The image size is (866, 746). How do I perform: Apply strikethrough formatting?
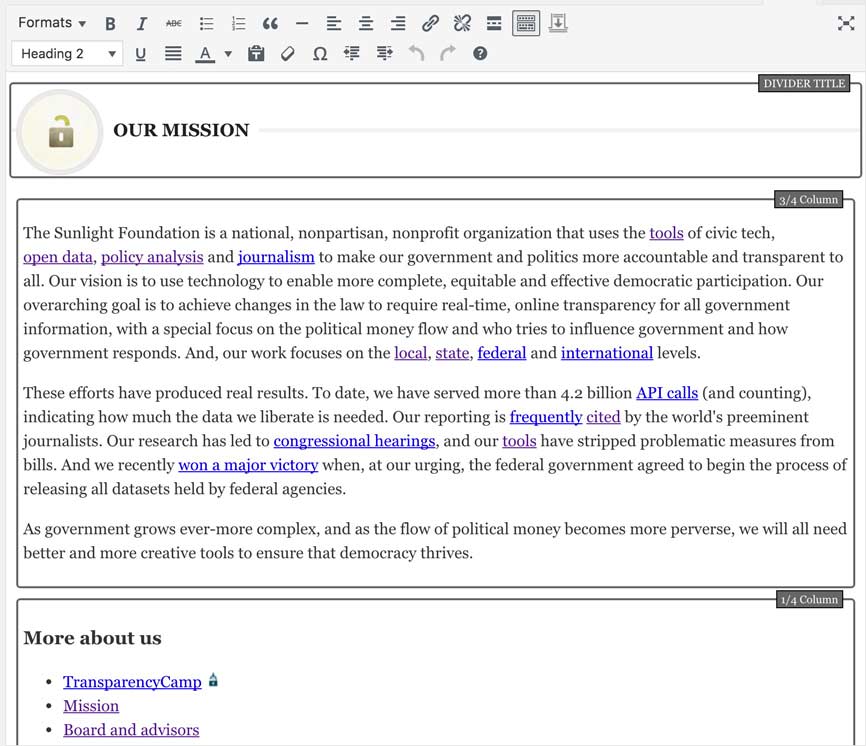point(174,23)
